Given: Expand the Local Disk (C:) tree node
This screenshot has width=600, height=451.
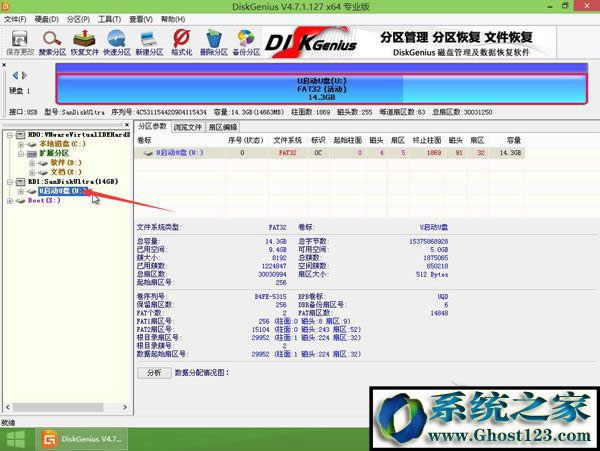Looking at the screenshot, I should click(20, 144).
